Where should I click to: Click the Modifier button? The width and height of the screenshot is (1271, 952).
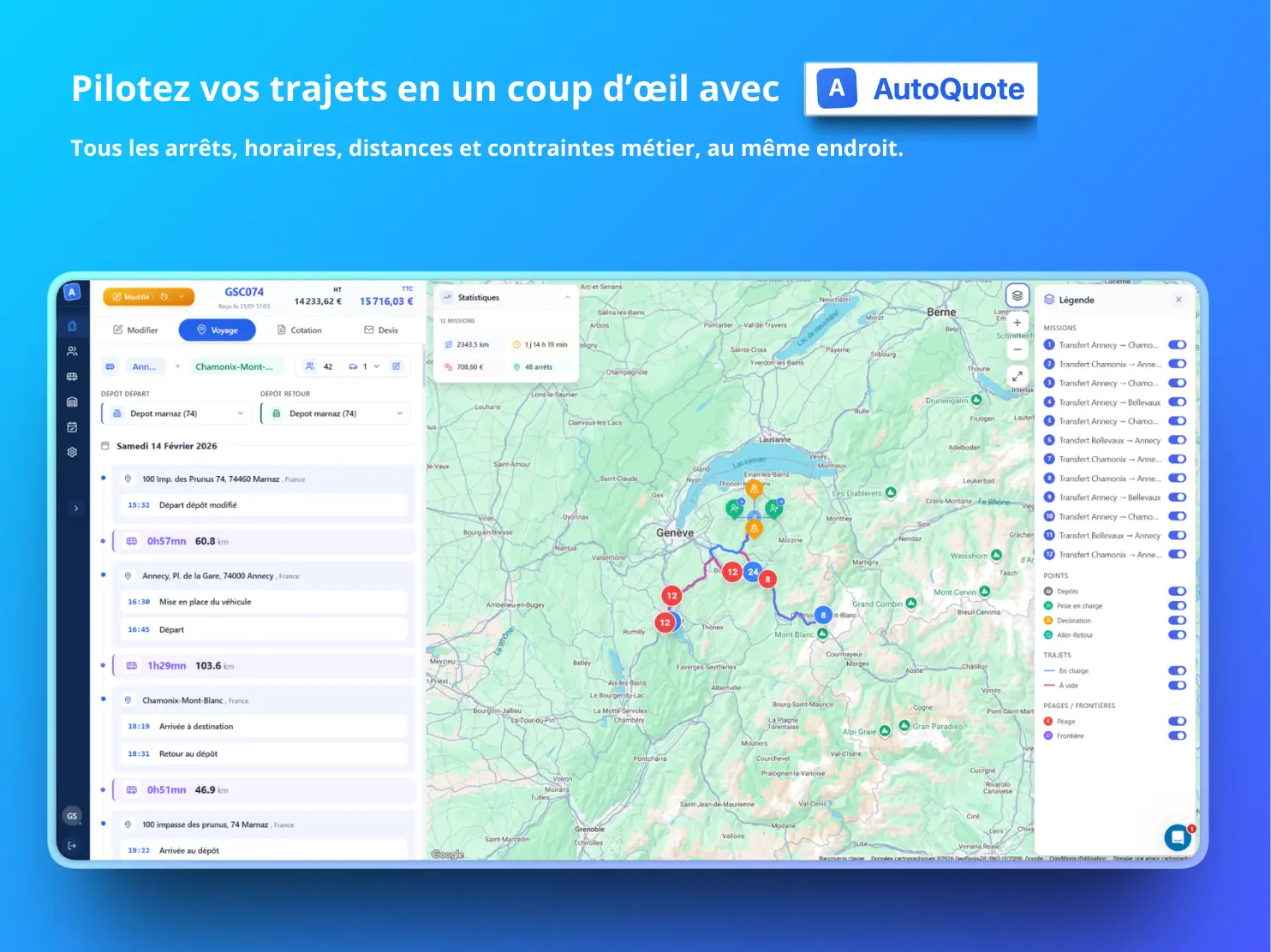134,330
